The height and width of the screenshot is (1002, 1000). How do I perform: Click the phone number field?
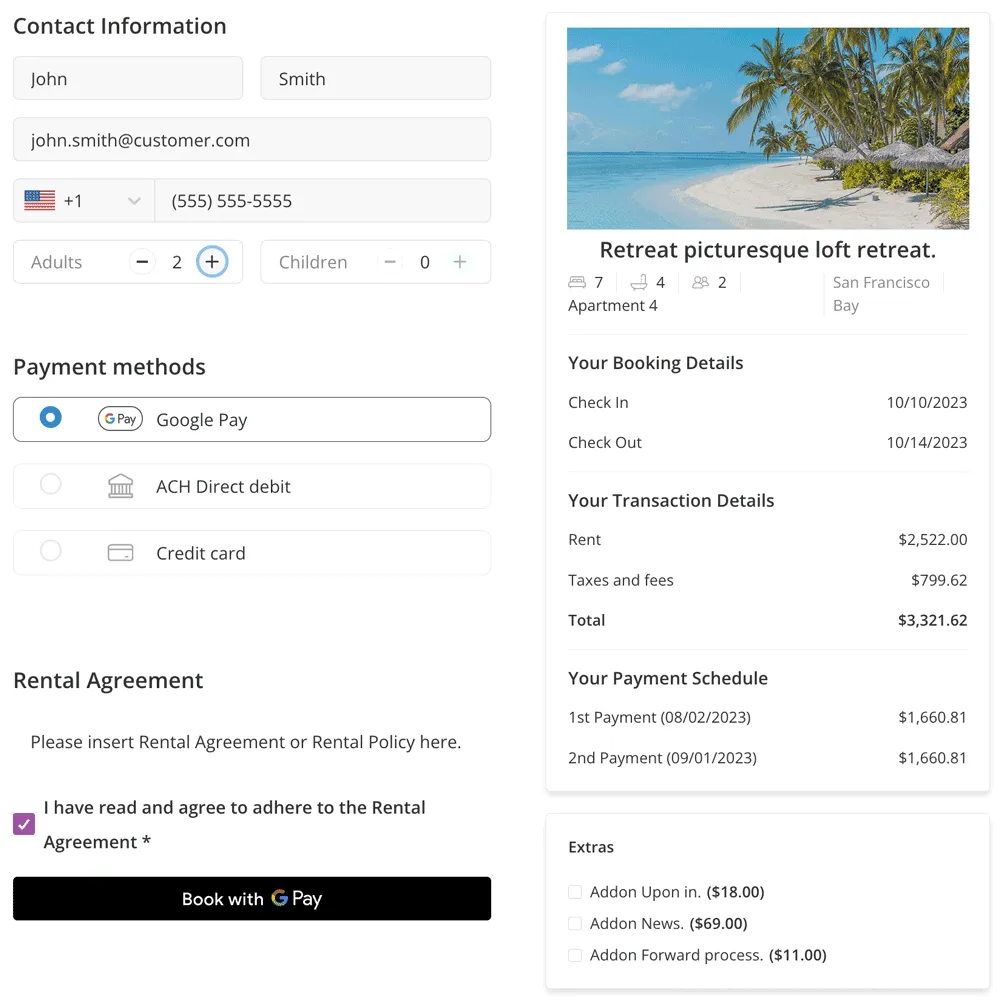coord(322,201)
